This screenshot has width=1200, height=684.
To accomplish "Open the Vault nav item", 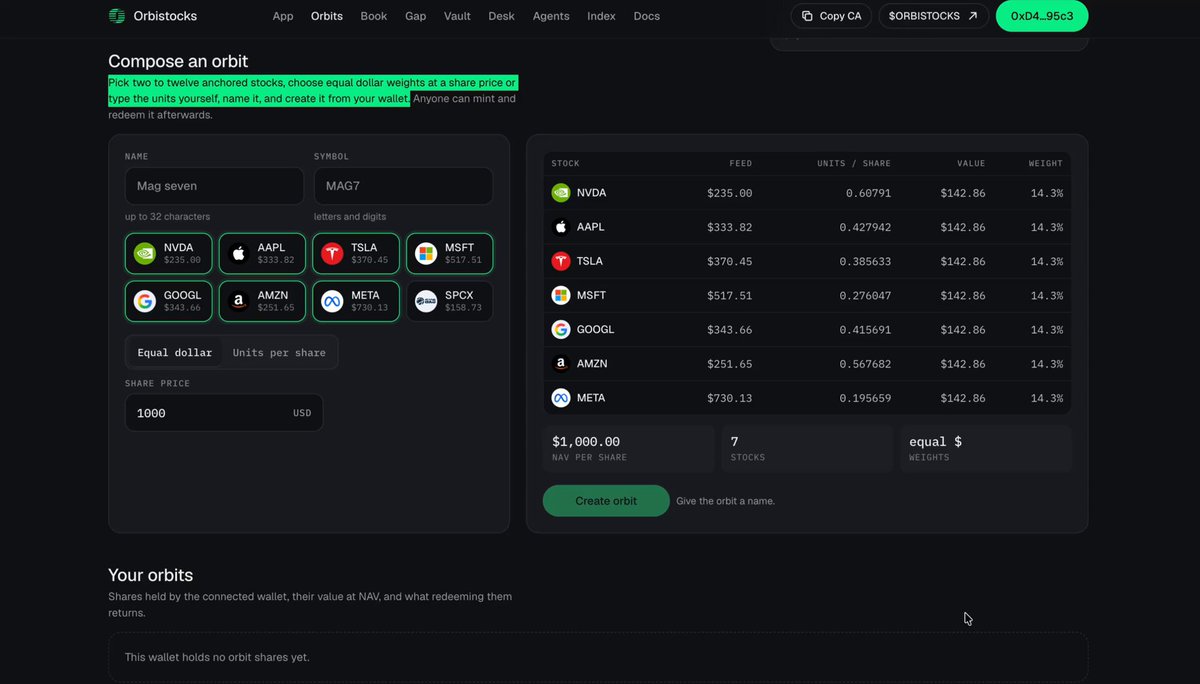I will coord(458,16).
